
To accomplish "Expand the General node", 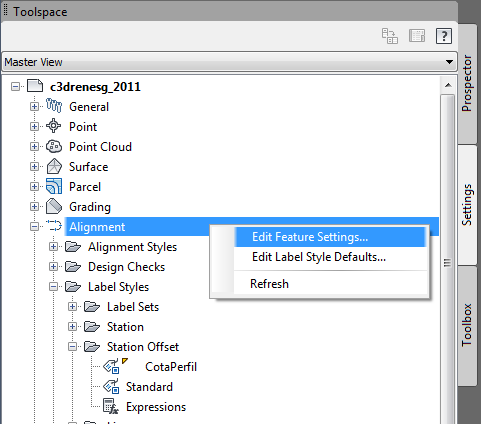I will coord(34,107).
